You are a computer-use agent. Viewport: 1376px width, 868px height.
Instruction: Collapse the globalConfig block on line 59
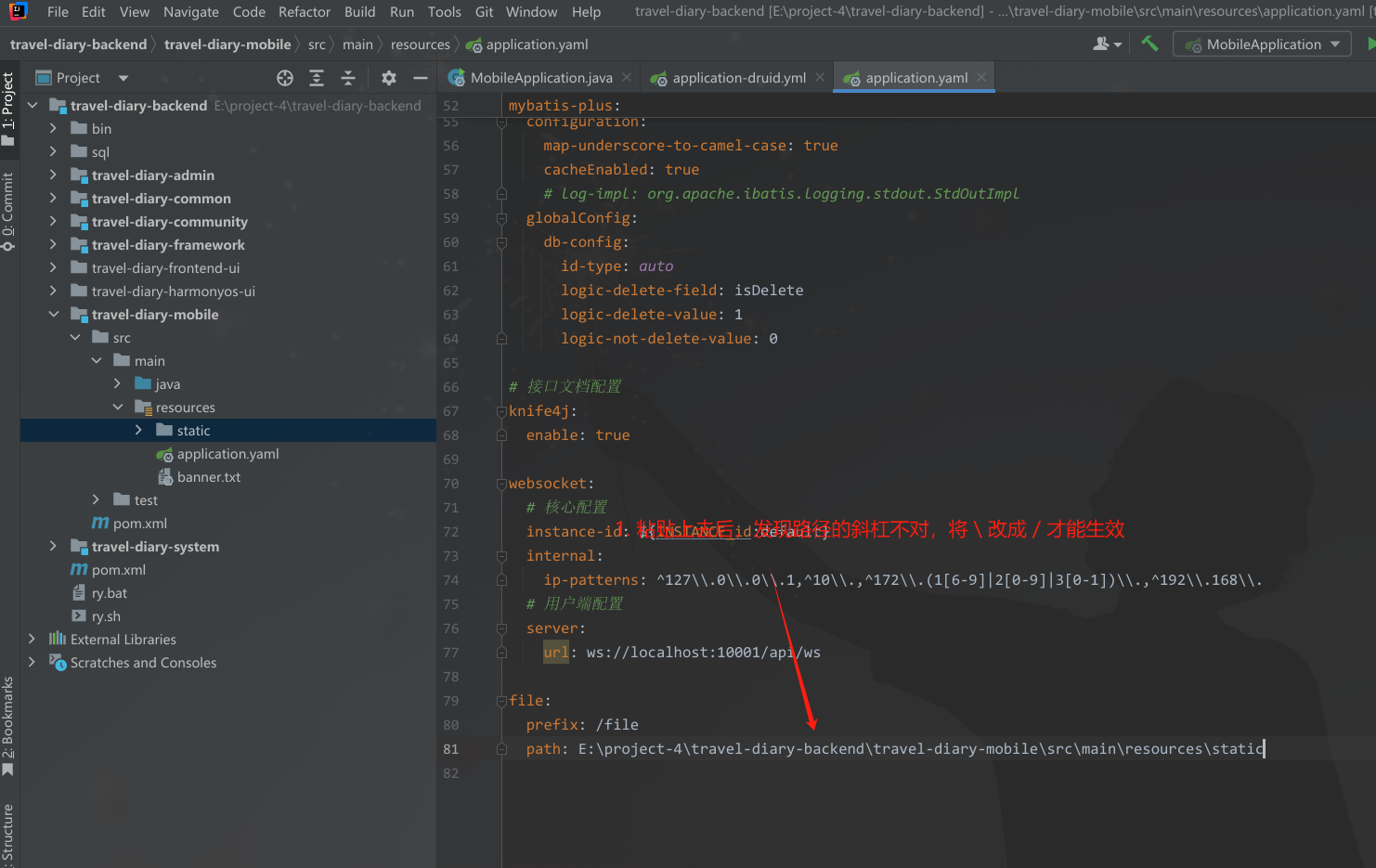(x=501, y=218)
